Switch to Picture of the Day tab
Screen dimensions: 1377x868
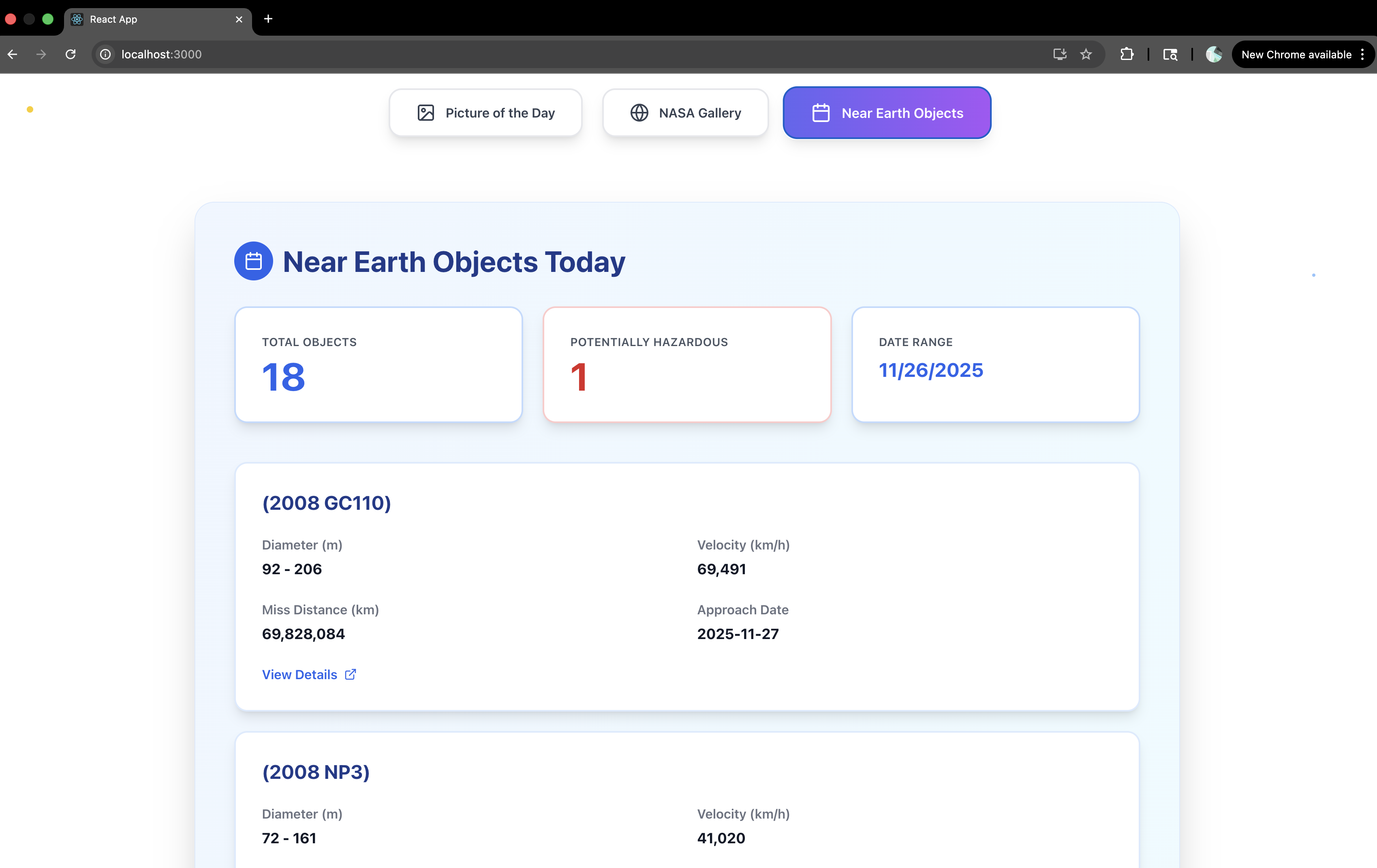pyautogui.click(x=485, y=113)
